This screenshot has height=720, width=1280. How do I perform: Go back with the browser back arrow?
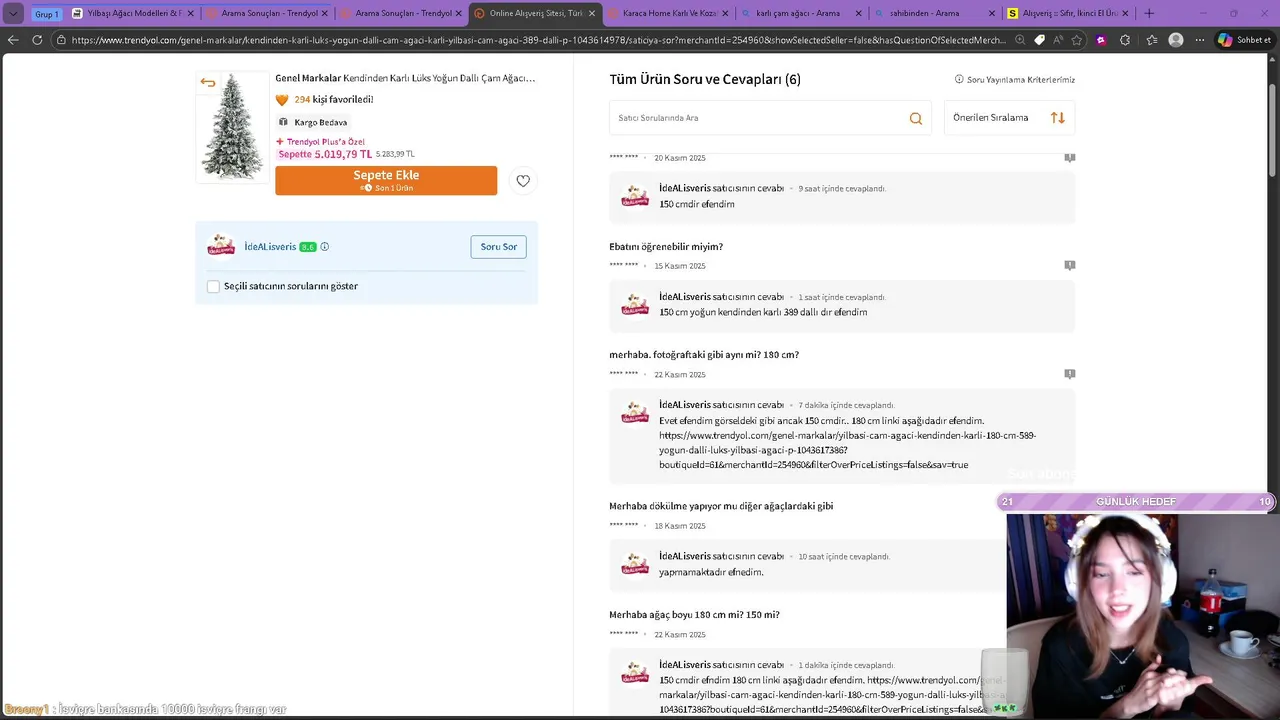pyautogui.click(x=13, y=40)
